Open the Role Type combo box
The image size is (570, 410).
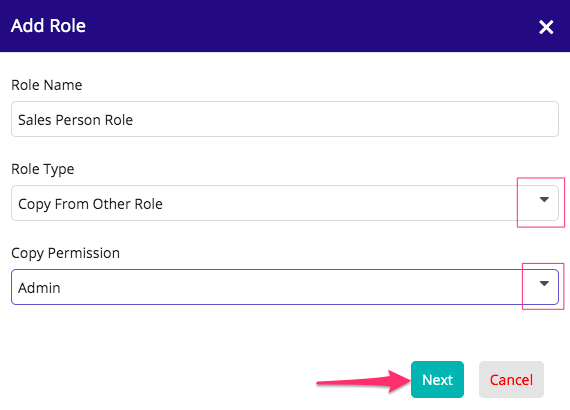(x=285, y=203)
